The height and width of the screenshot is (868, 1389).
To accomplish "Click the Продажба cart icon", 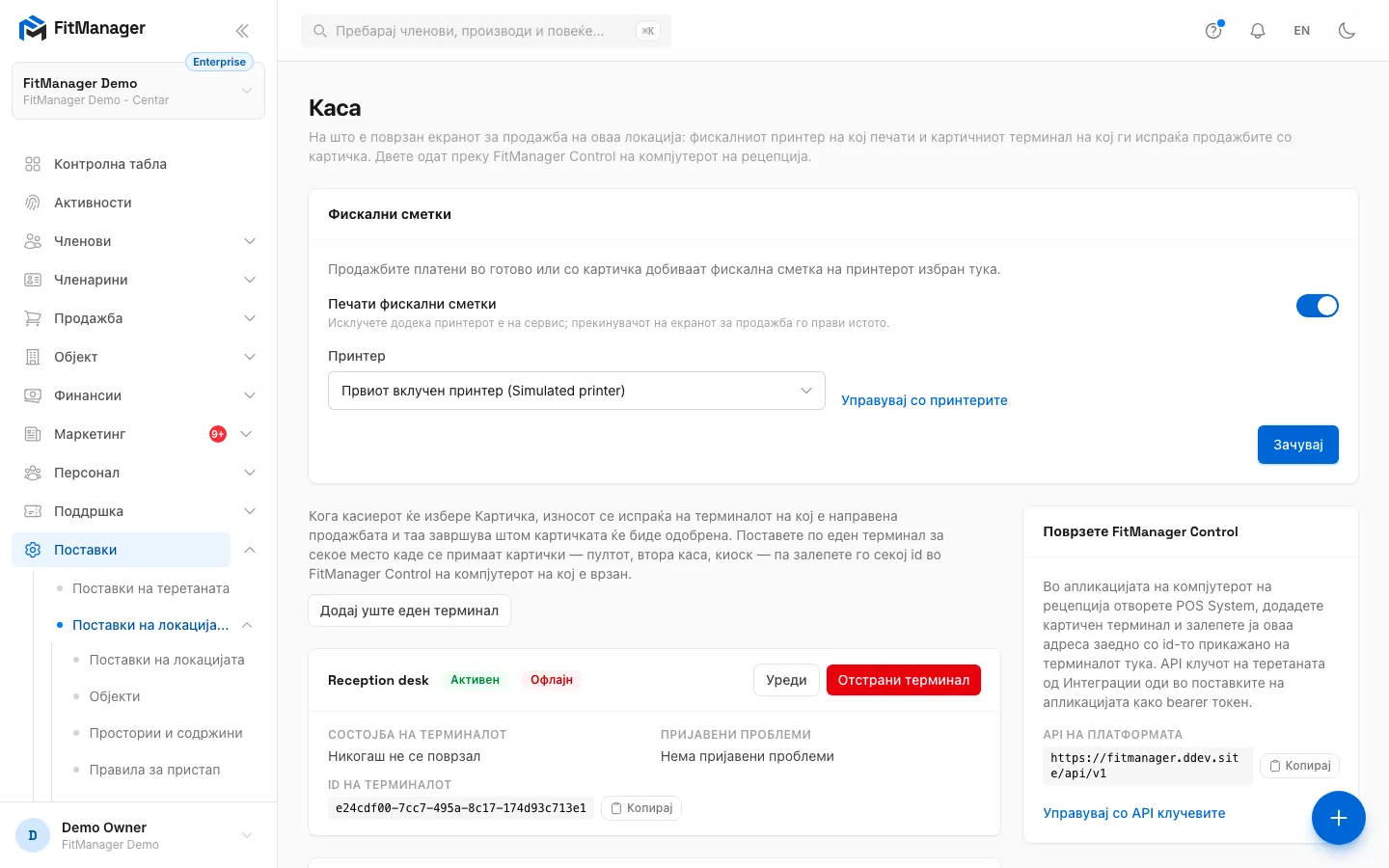I will click(33, 318).
